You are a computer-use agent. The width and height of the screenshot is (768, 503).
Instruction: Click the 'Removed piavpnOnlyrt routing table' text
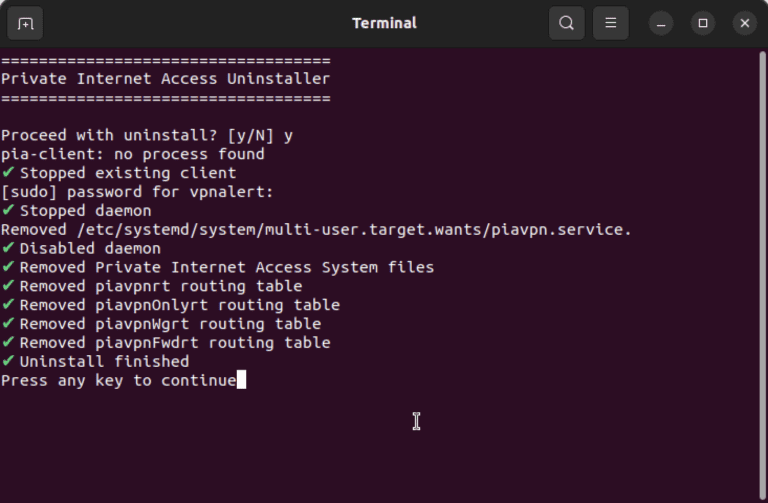point(179,305)
